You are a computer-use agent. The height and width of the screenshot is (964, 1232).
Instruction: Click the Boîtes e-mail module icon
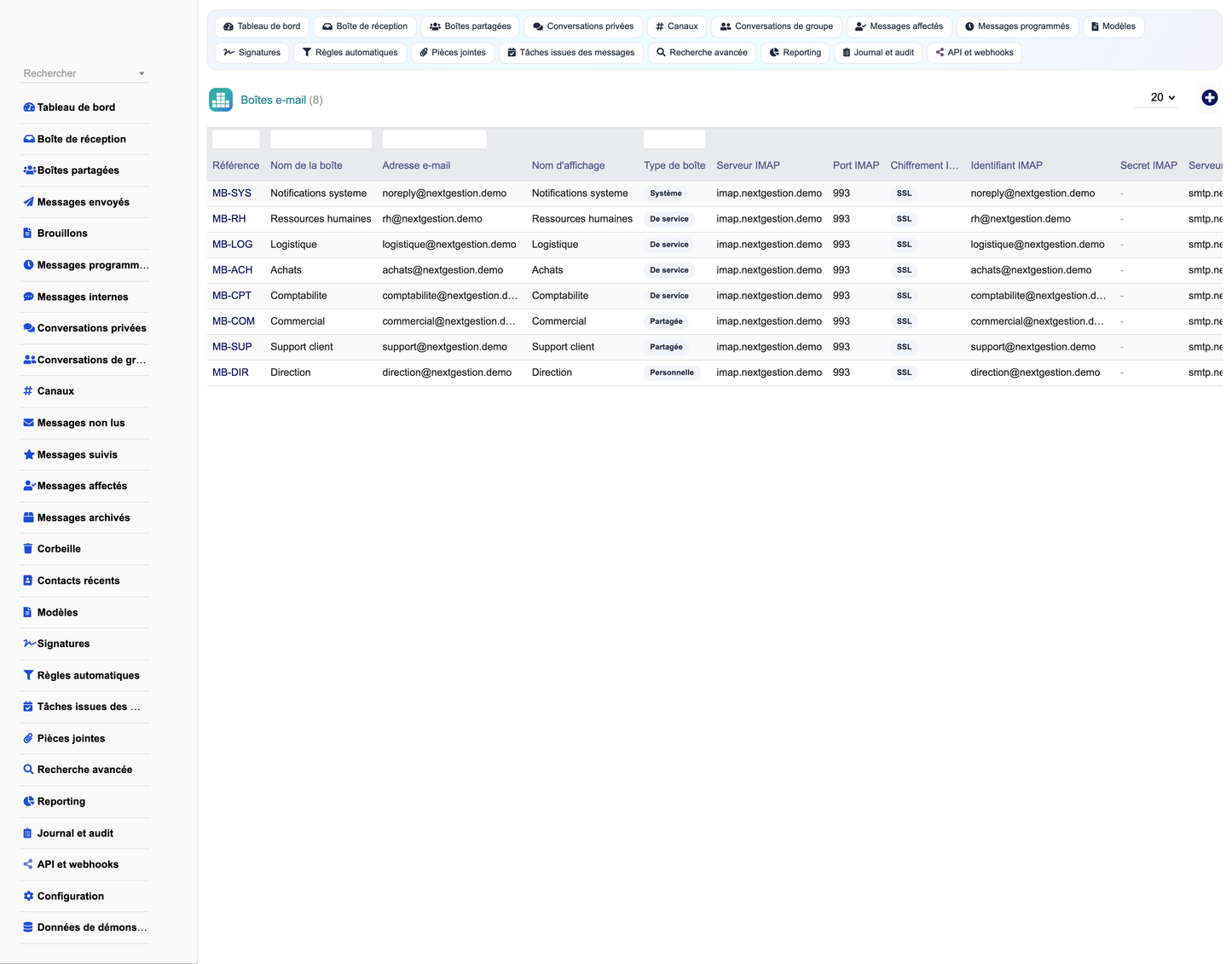click(x=221, y=100)
